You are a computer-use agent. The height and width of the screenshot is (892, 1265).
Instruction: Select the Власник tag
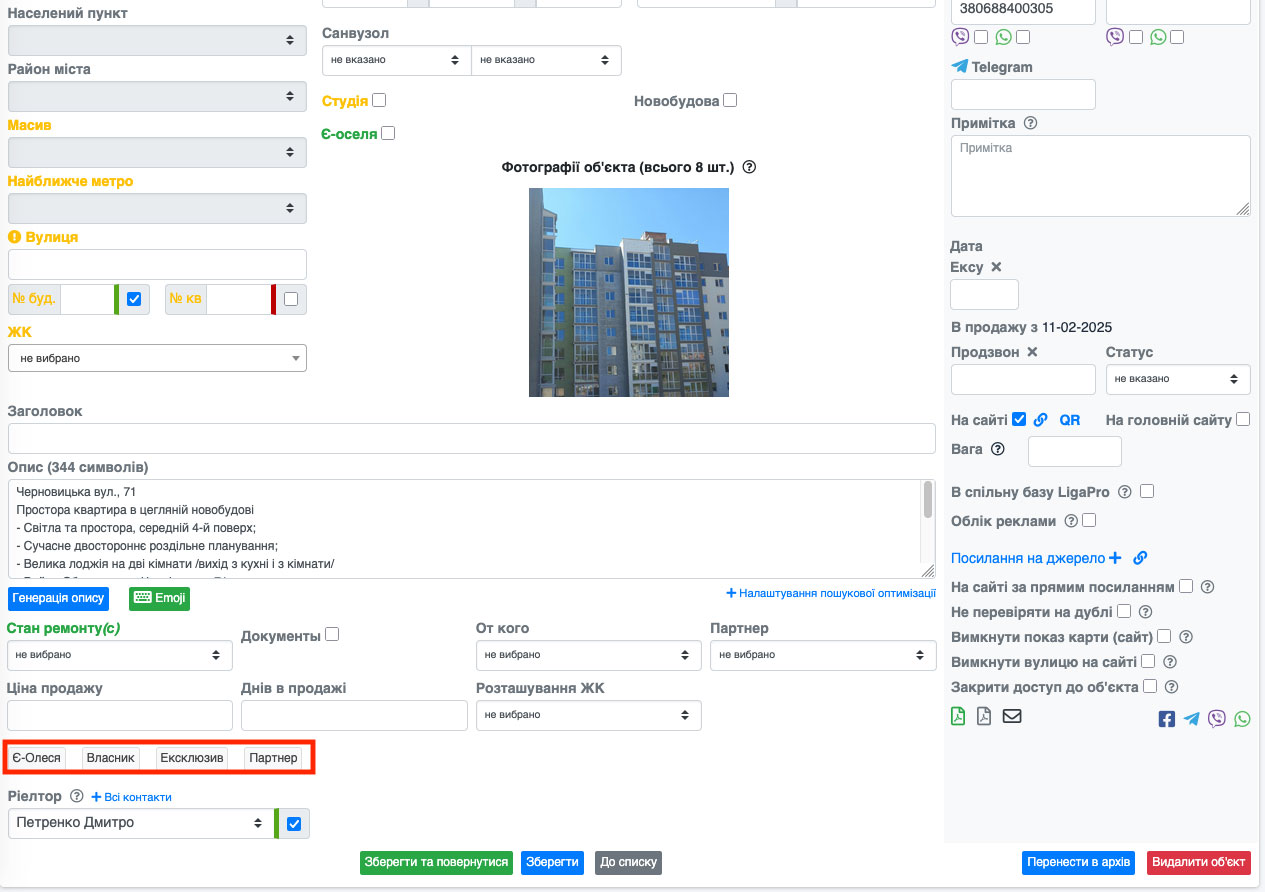111,758
